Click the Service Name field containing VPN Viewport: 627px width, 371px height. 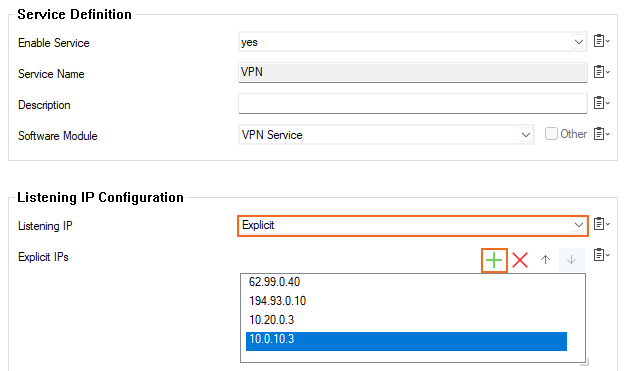point(413,72)
